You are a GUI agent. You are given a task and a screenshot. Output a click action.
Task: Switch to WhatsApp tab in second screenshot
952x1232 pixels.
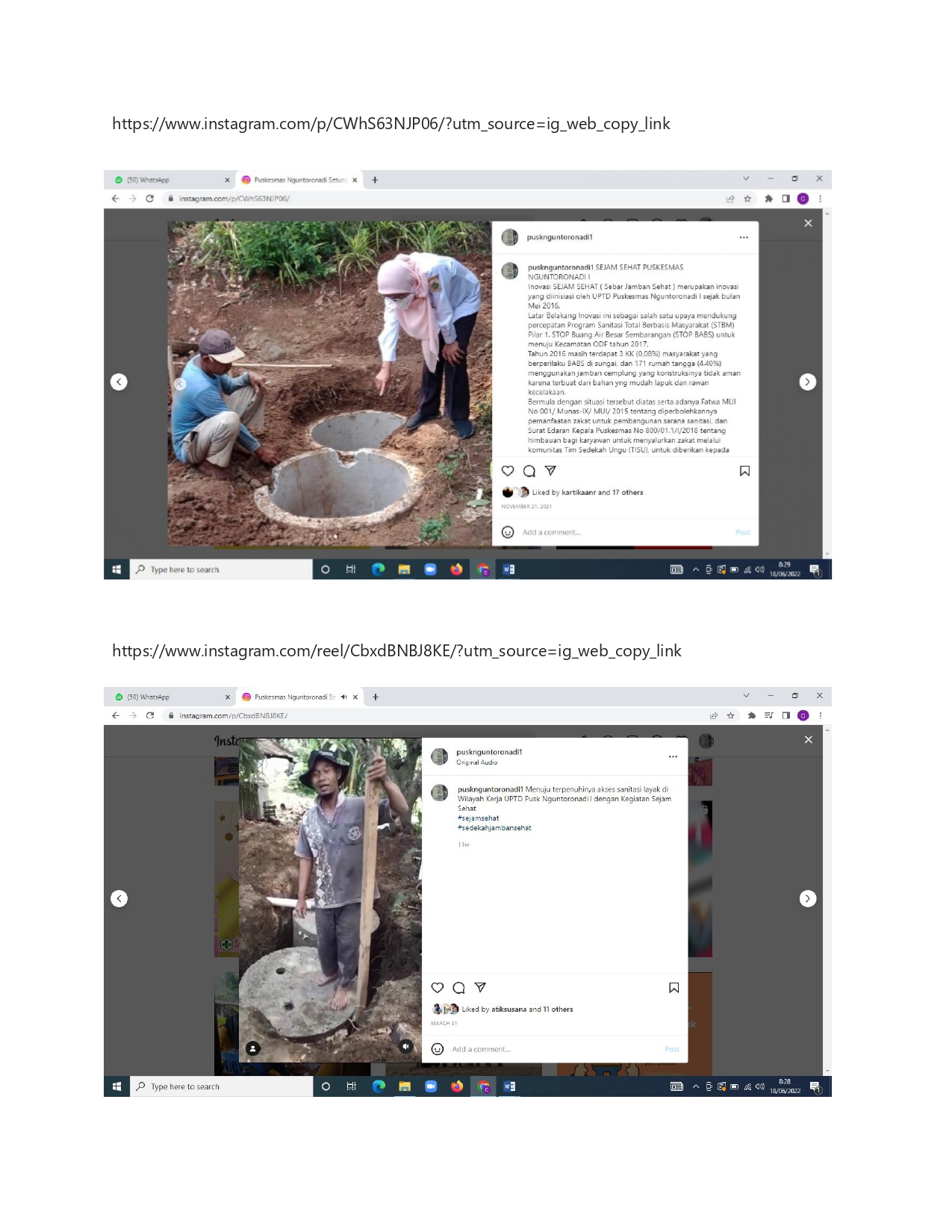171,697
